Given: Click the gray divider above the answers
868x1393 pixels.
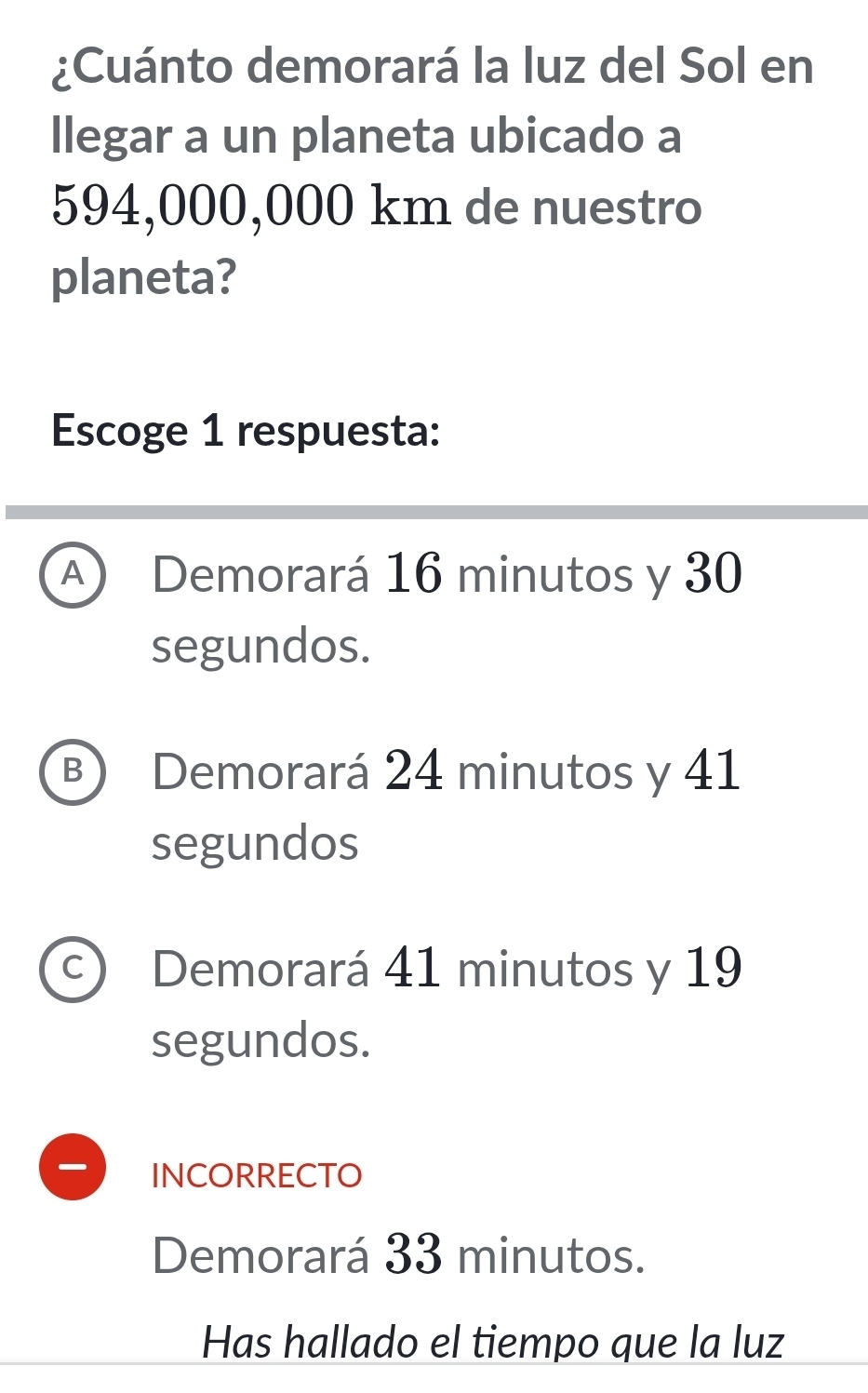Looking at the screenshot, I should [435, 512].
